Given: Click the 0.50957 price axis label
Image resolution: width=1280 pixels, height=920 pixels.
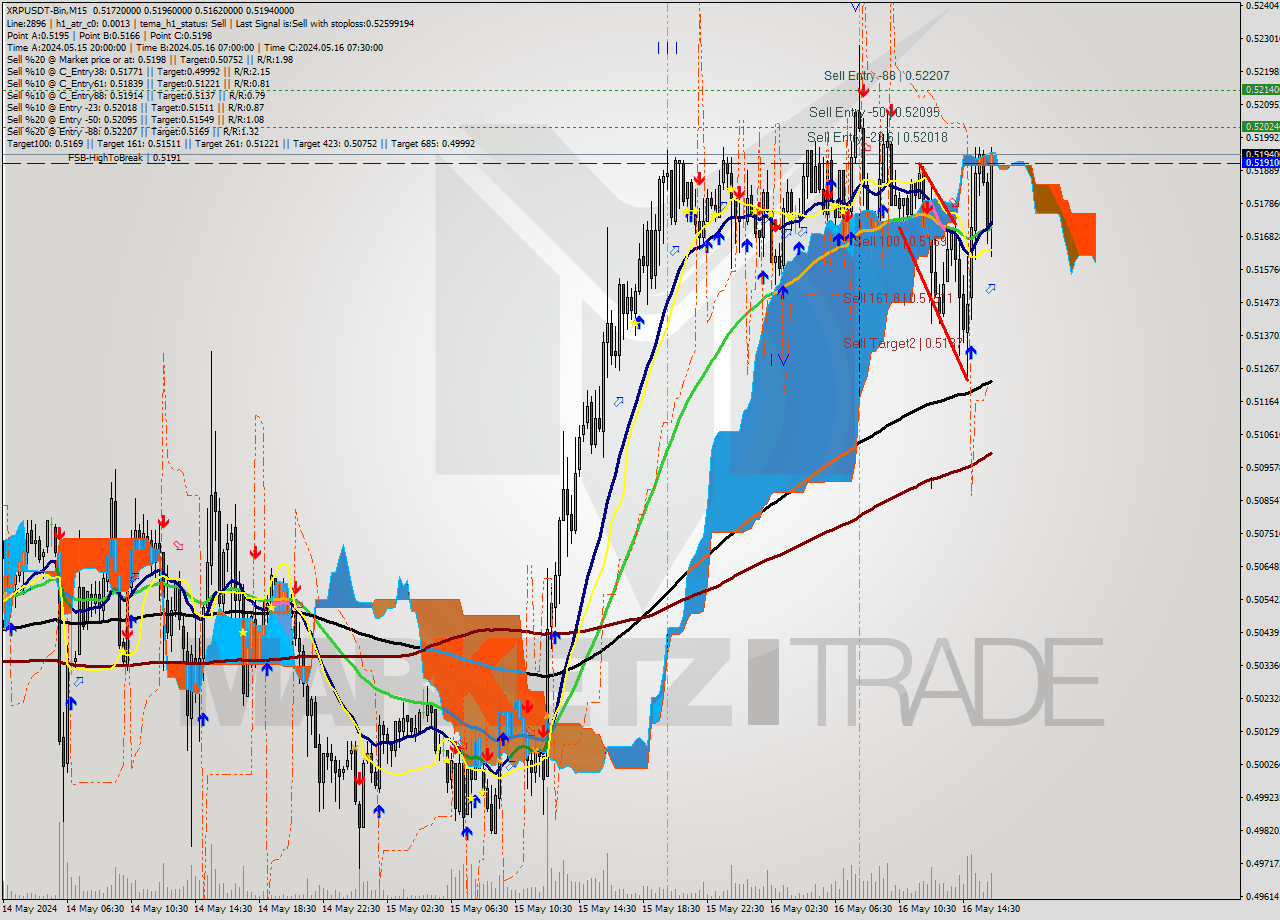Looking at the screenshot, I should pos(1262,467).
